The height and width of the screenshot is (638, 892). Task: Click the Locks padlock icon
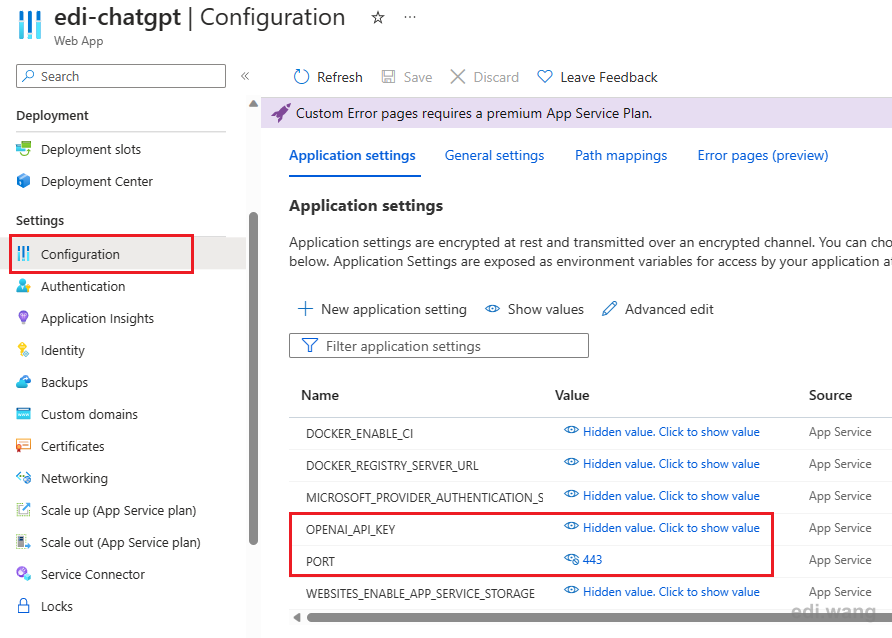click(23, 606)
